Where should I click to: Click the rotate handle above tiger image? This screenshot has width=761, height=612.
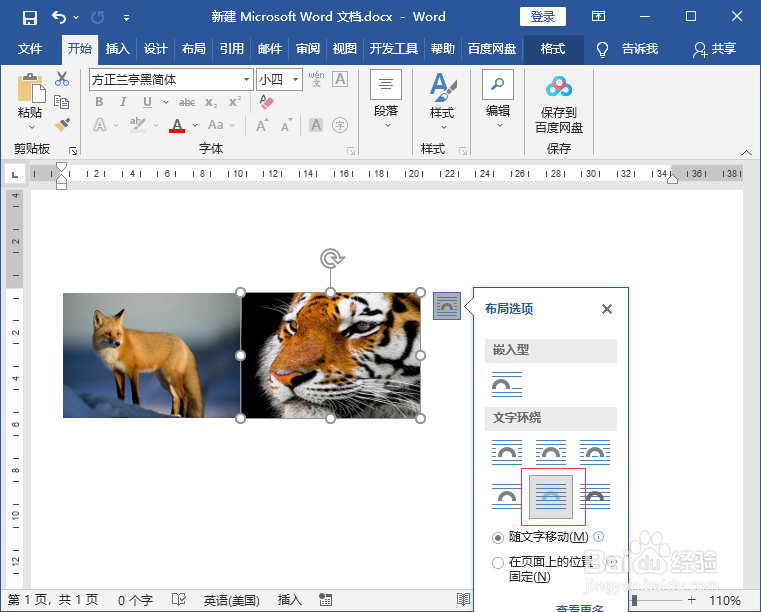(331, 259)
